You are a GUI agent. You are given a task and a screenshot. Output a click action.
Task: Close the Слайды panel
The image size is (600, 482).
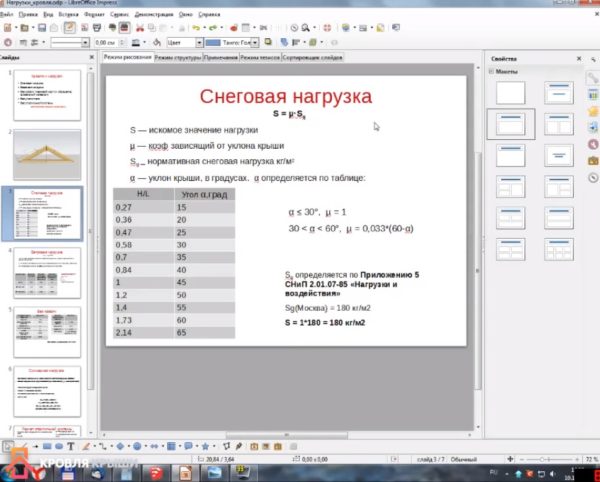91,57
